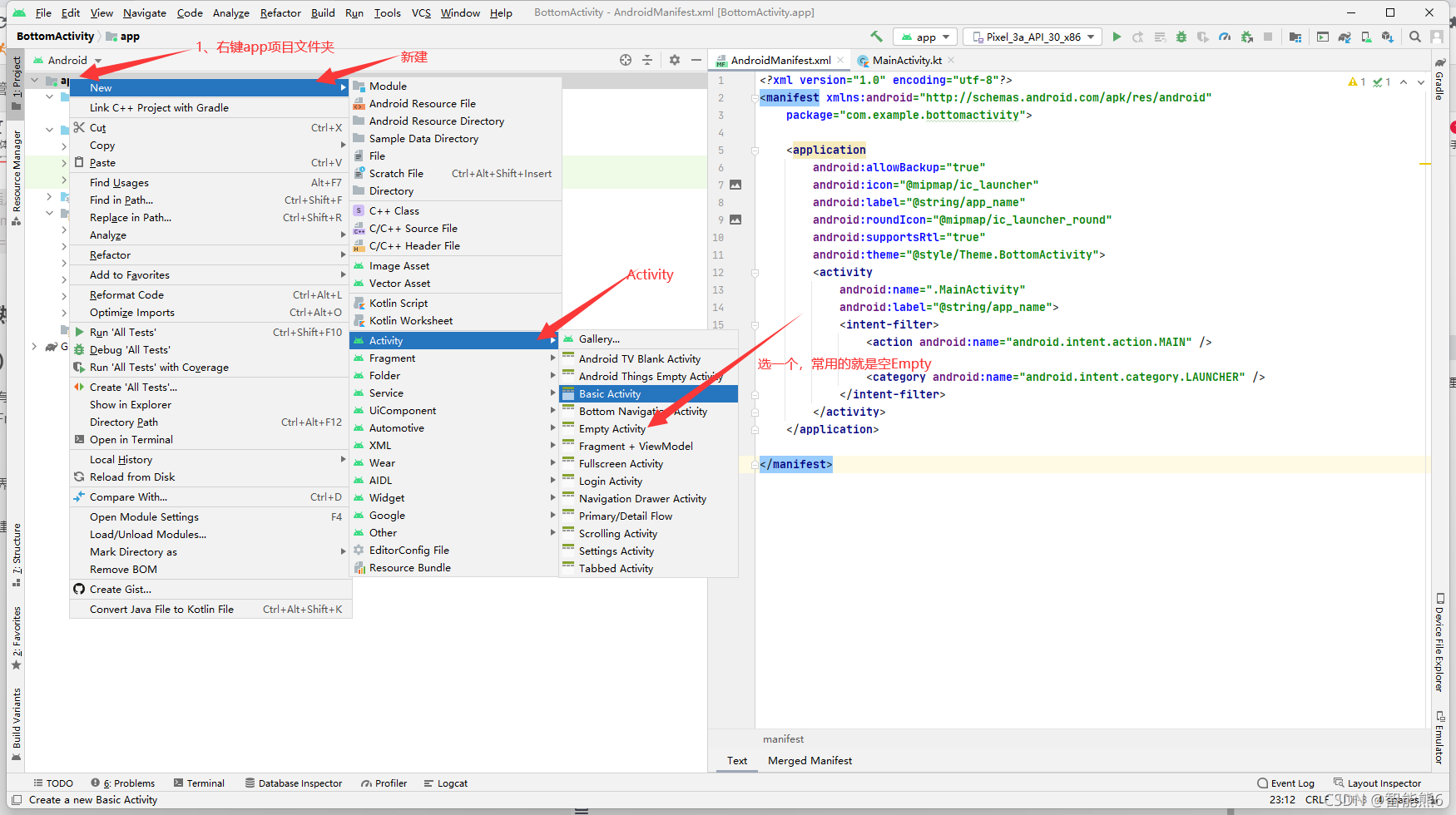The height and width of the screenshot is (815, 1456).
Task: Click the locate target crosshair icon in project panel
Action: [626, 60]
